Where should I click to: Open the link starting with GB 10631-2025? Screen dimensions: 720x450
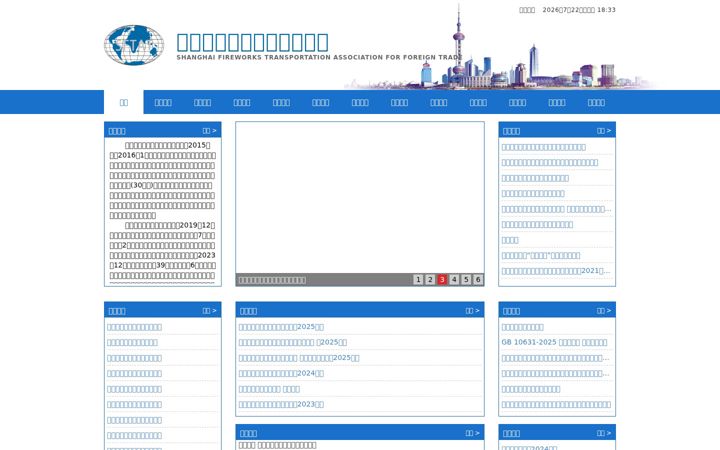coord(554,342)
